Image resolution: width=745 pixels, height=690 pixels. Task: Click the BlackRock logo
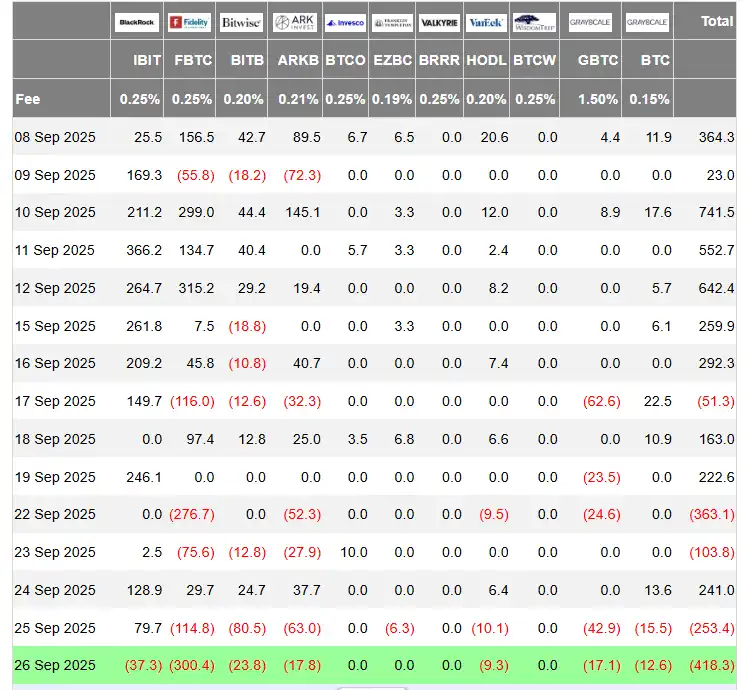click(x=136, y=21)
